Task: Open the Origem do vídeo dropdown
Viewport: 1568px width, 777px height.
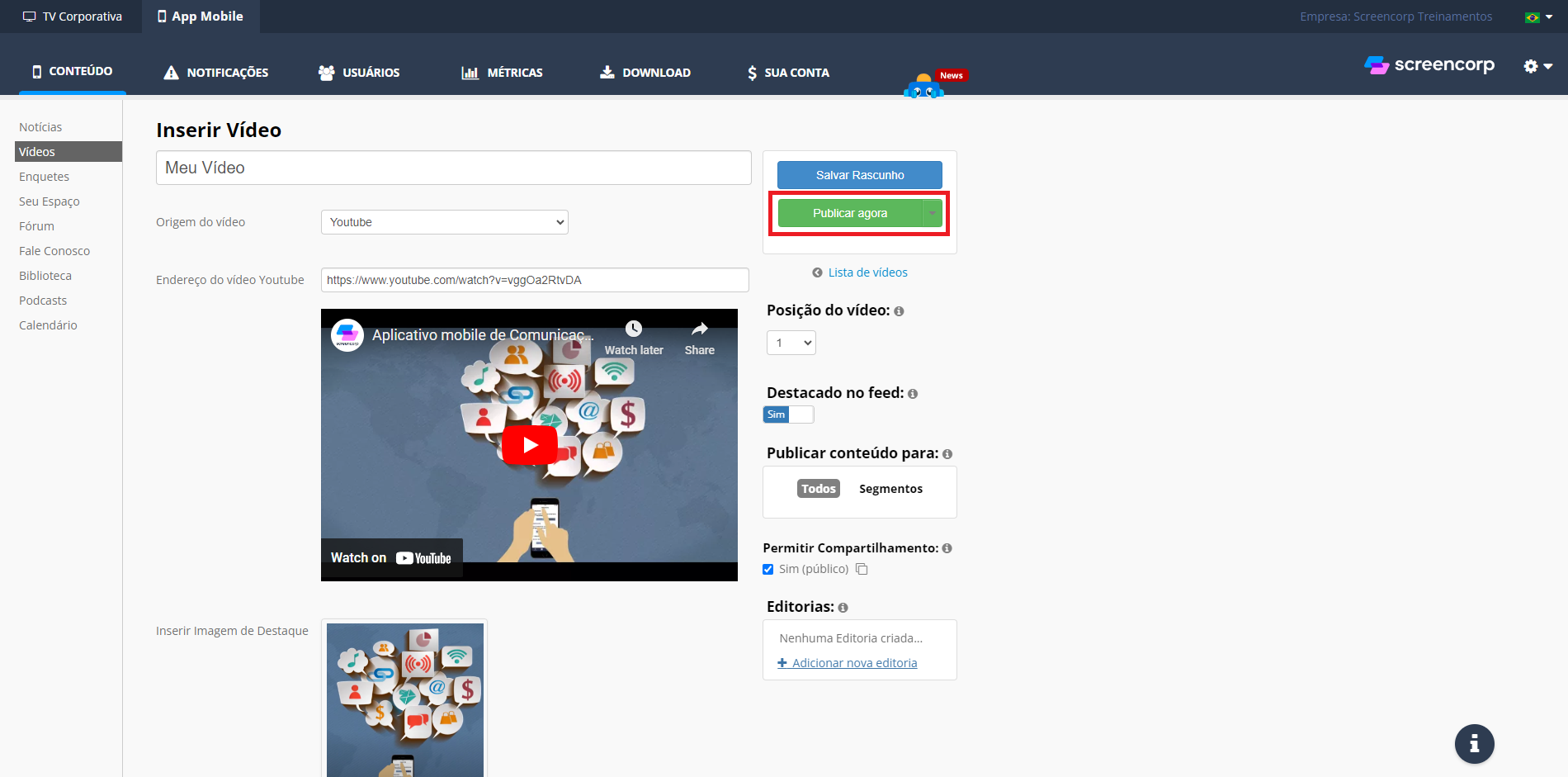Action: (445, 222)
